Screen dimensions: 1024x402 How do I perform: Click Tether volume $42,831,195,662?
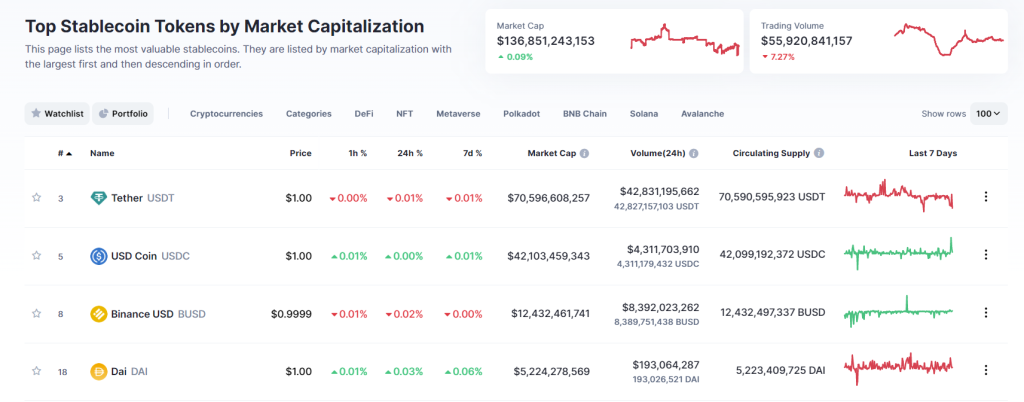tap(659, 192)
